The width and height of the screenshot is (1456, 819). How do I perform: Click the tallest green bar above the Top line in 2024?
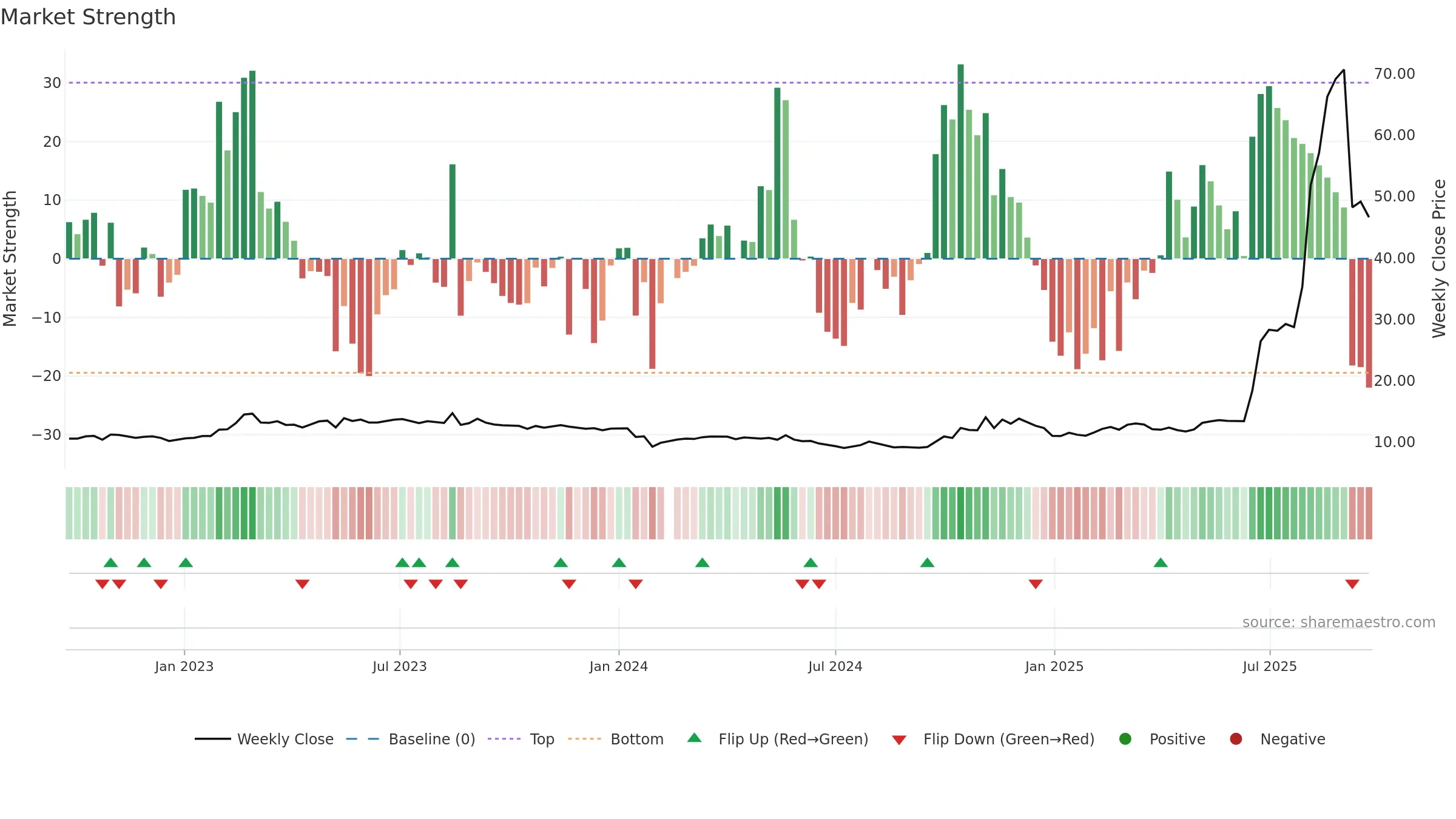click(x=961, y=161)
